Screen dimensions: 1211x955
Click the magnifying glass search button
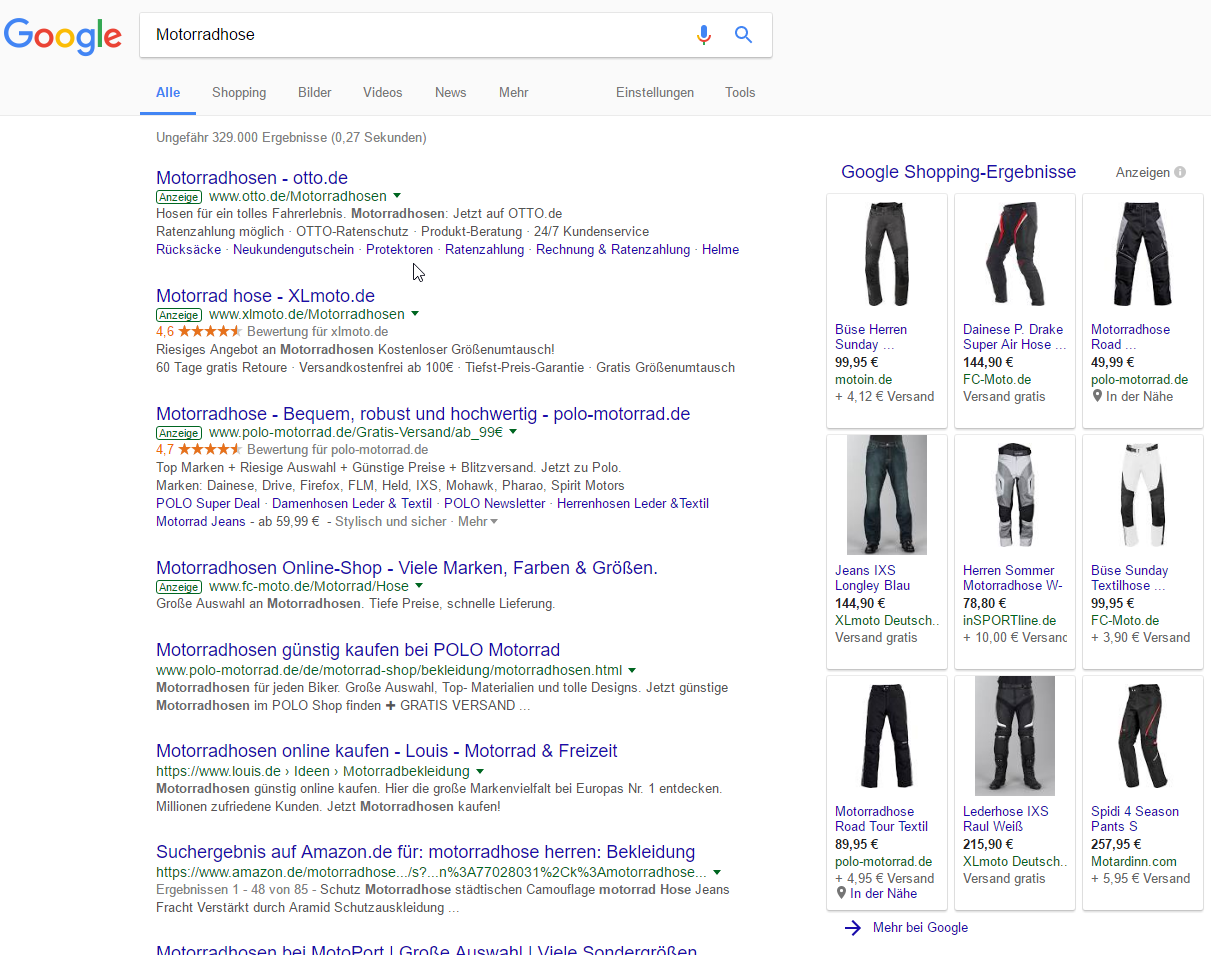(743, 35)
